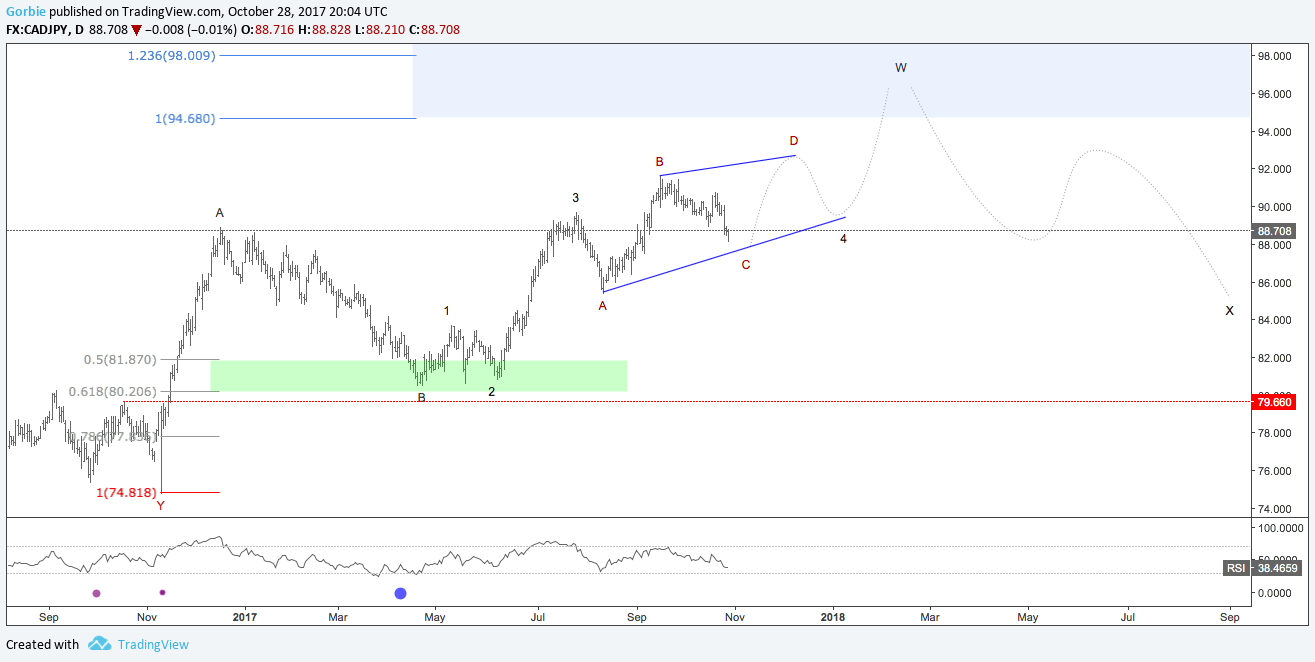Click the 2018 date axis label
The image size is (1315, 662).
click(833, 617)
